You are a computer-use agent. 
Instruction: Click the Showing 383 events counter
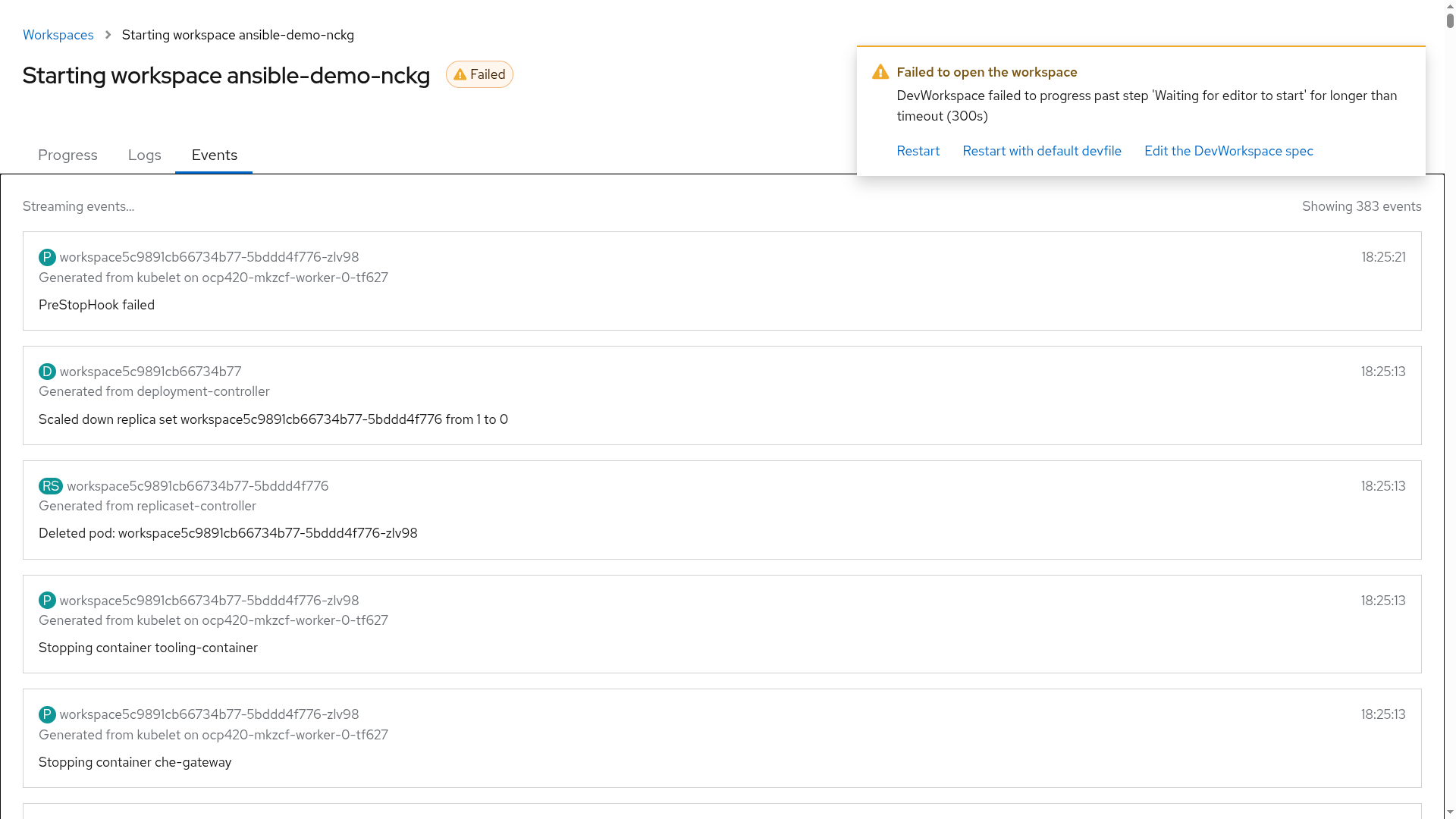pyautogui.click(x=1361, y=206)
